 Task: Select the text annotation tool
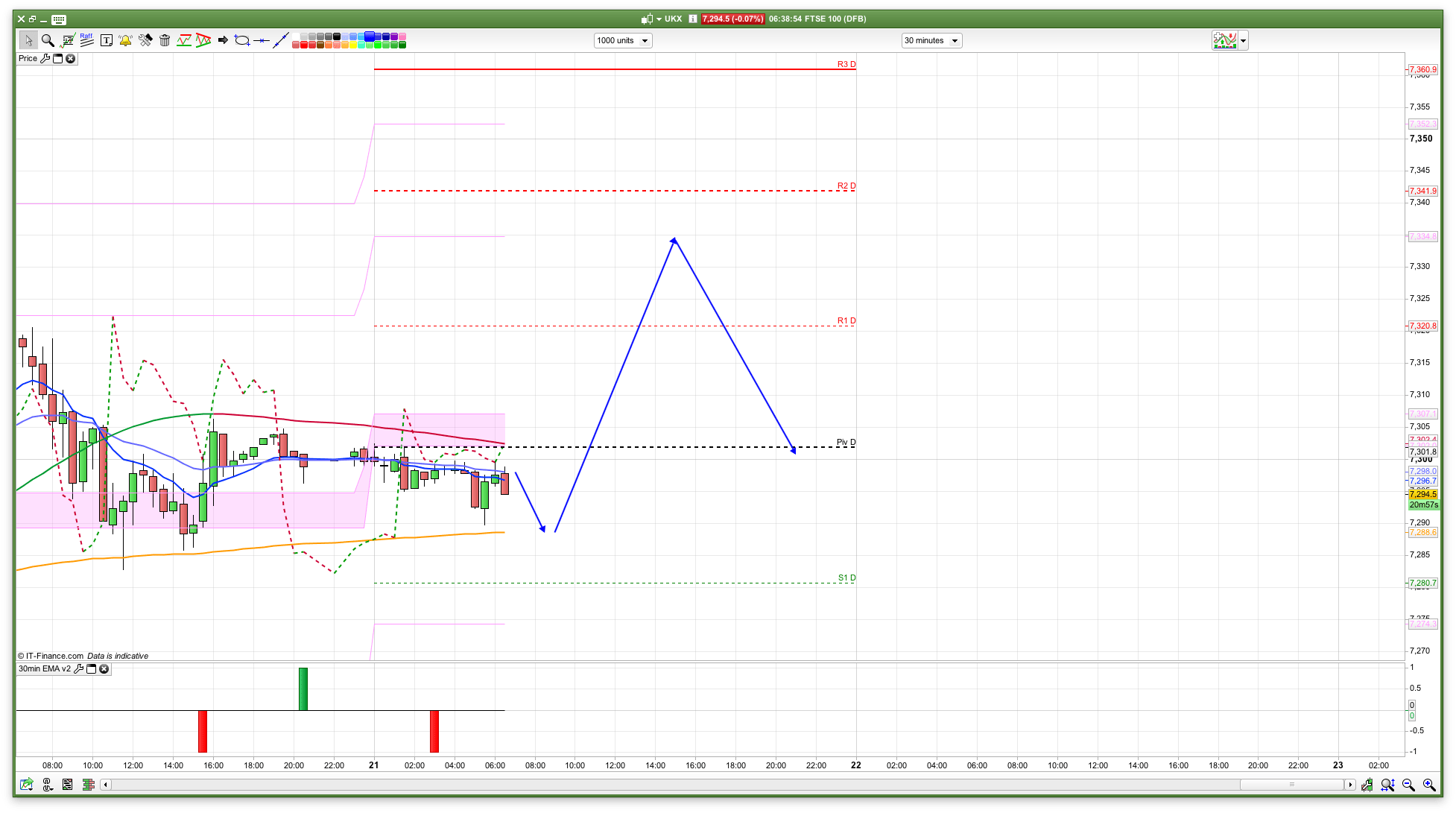coord(107,40)
